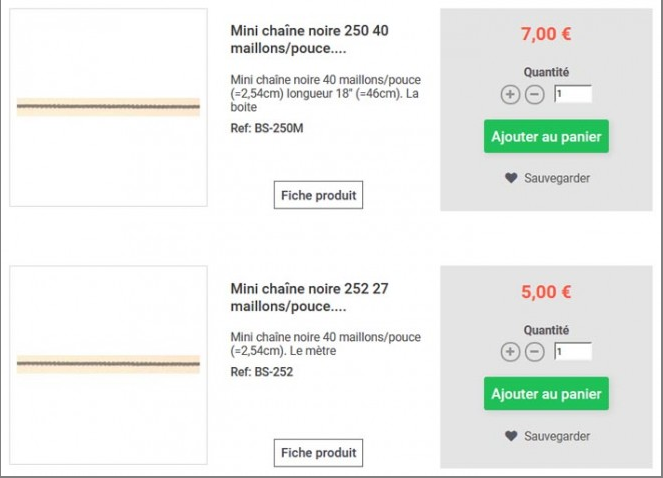Click the 5,00 € price label
The image size is (663, 478).
click(x=546, y=292)
